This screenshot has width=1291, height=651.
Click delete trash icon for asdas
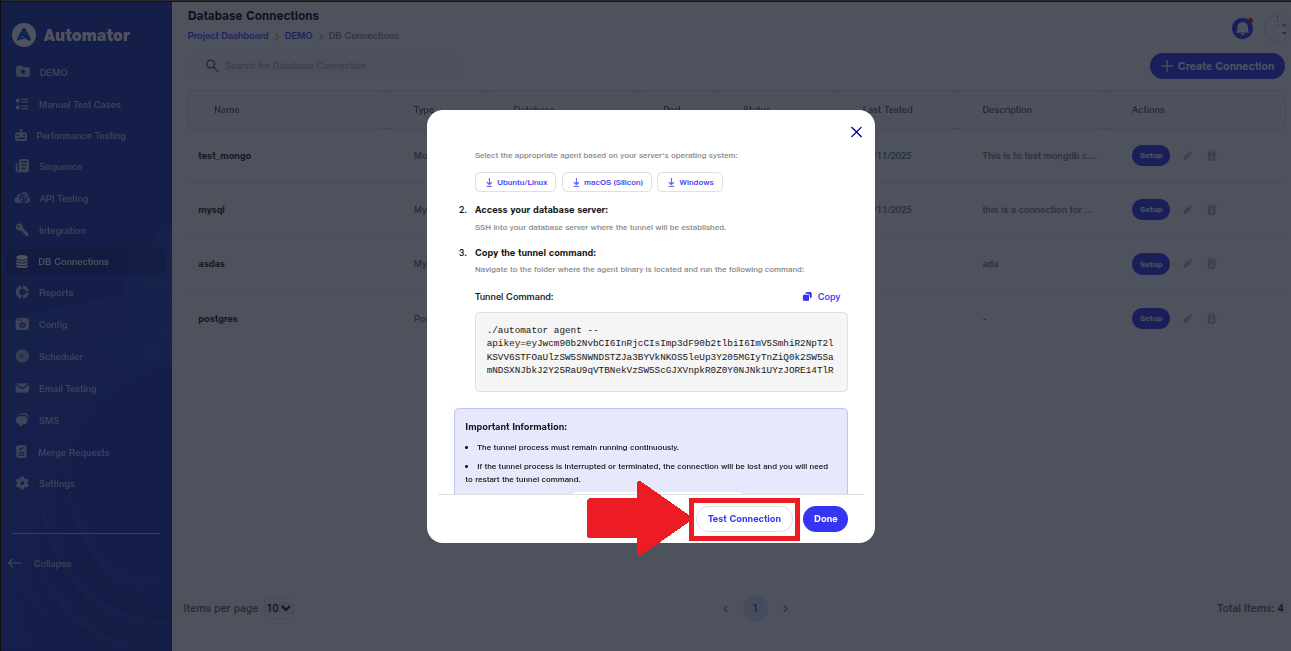pyautogui.click(x=1211, y=264)
